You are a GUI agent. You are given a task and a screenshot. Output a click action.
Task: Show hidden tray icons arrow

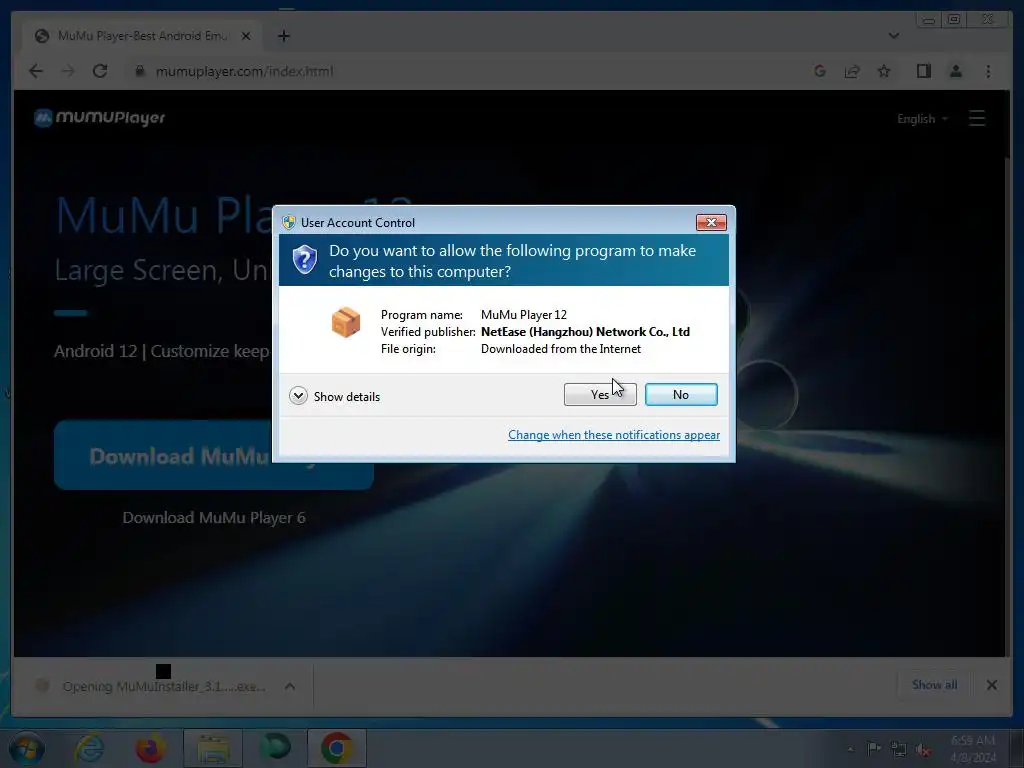tap(850, 750)
